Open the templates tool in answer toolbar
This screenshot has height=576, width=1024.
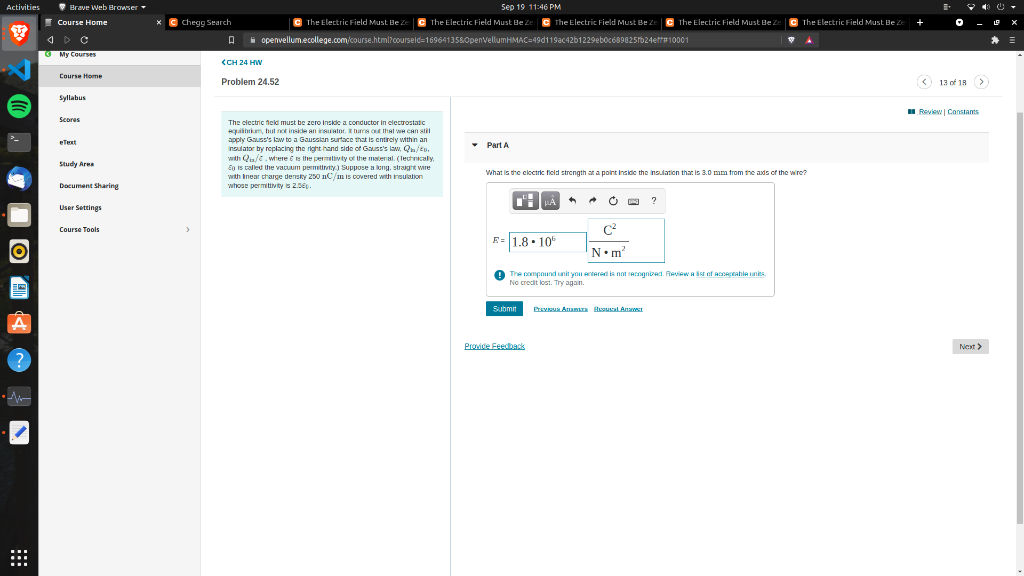[x=525, y=200]
